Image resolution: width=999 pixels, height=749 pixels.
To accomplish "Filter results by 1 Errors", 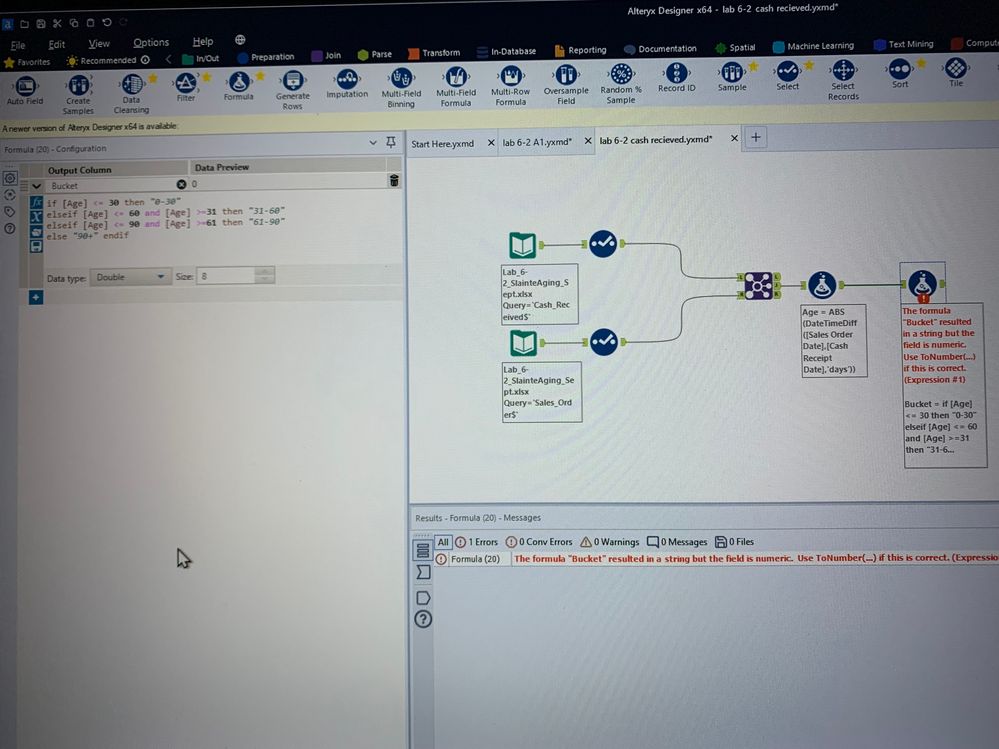I will 477,542.
